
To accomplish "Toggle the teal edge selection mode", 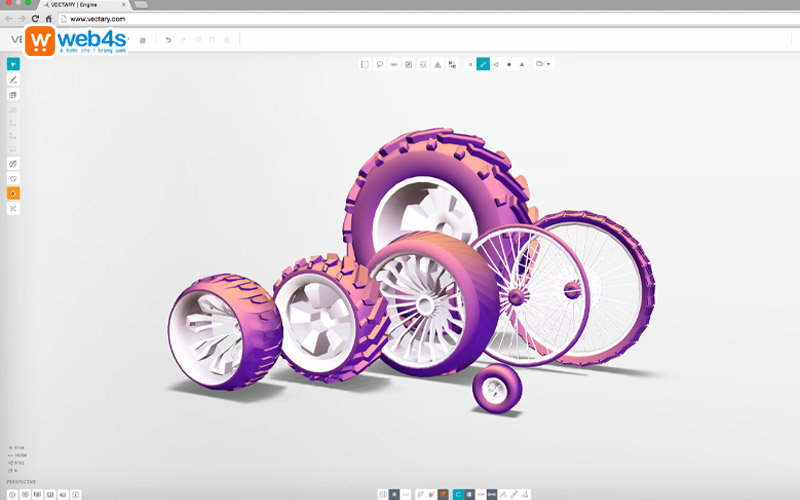I will pos(483,64).
